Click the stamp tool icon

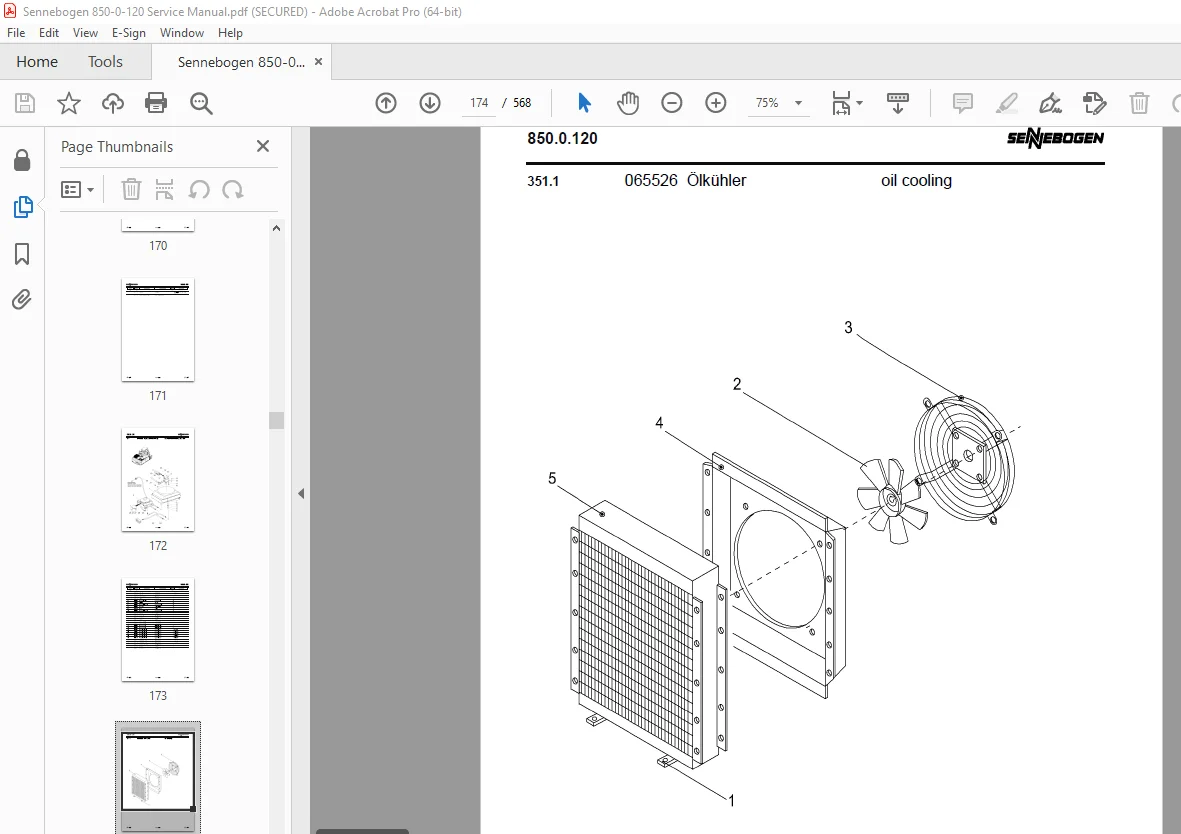click(1094, 103)
